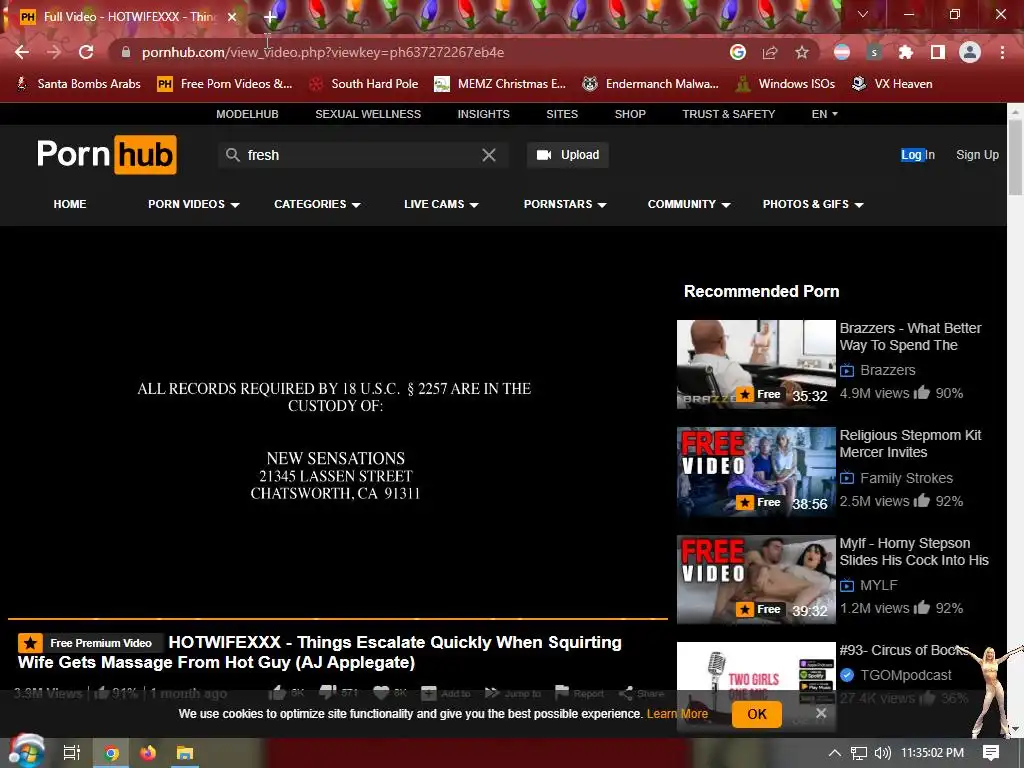The height and width of the screenshot is (768, 1024).
Task: Expand the COMMUNITY nav dropdown
Action: click(x=689, y=204)
